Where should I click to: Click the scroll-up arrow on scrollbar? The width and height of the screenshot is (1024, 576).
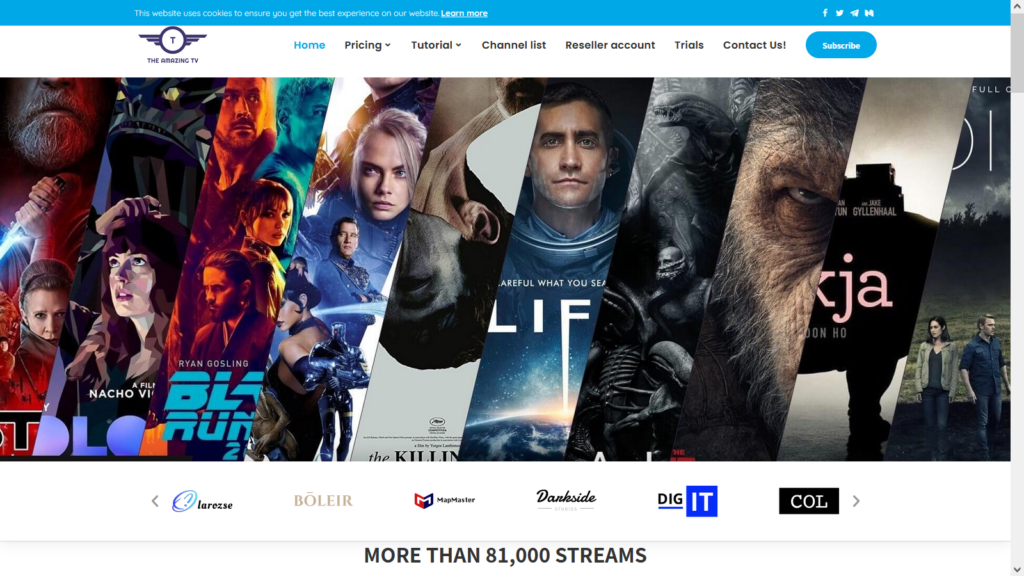point(1017,5)
